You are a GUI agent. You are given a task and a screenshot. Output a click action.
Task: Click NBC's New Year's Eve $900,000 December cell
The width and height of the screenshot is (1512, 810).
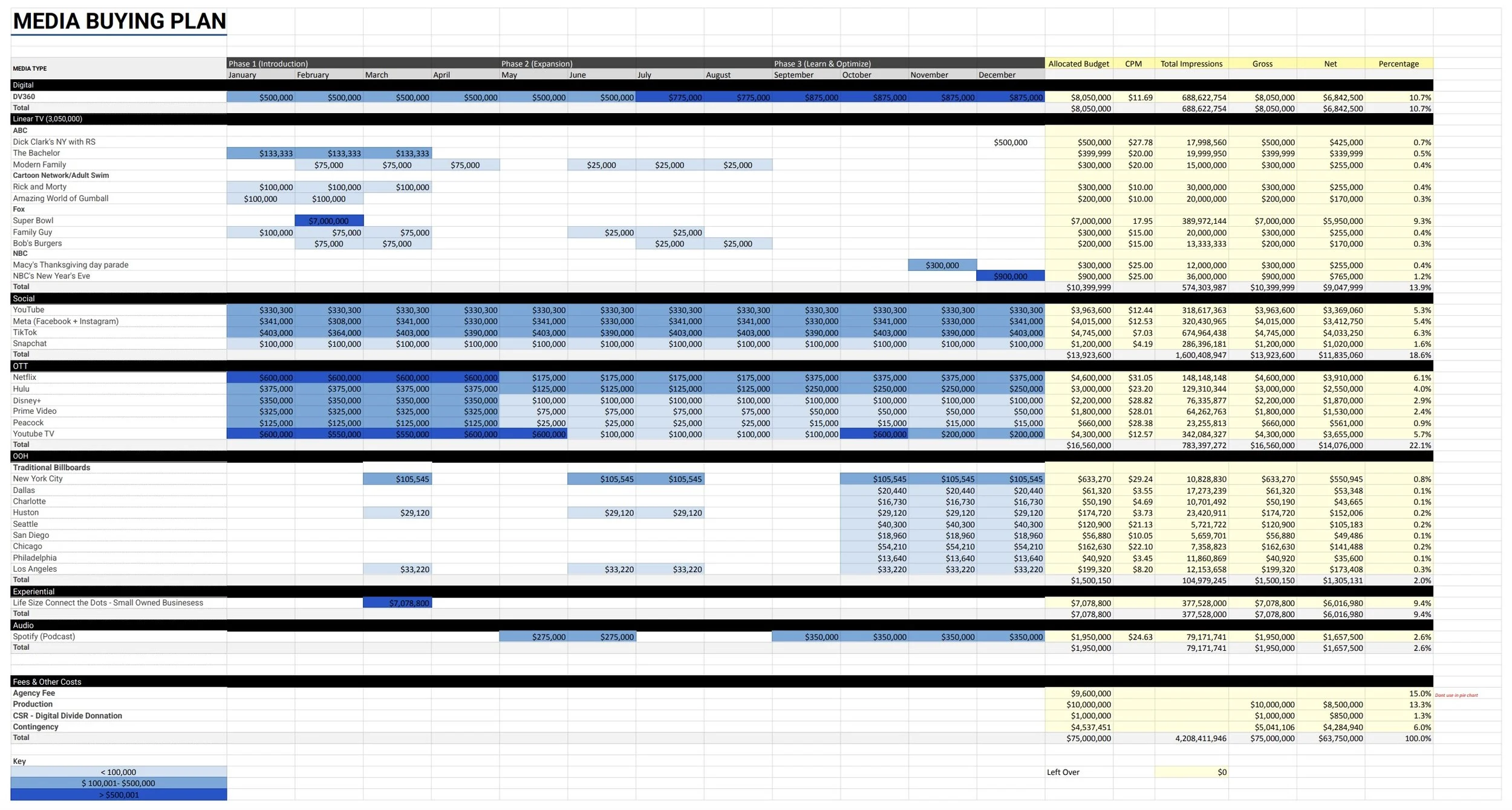(1010, 276)
